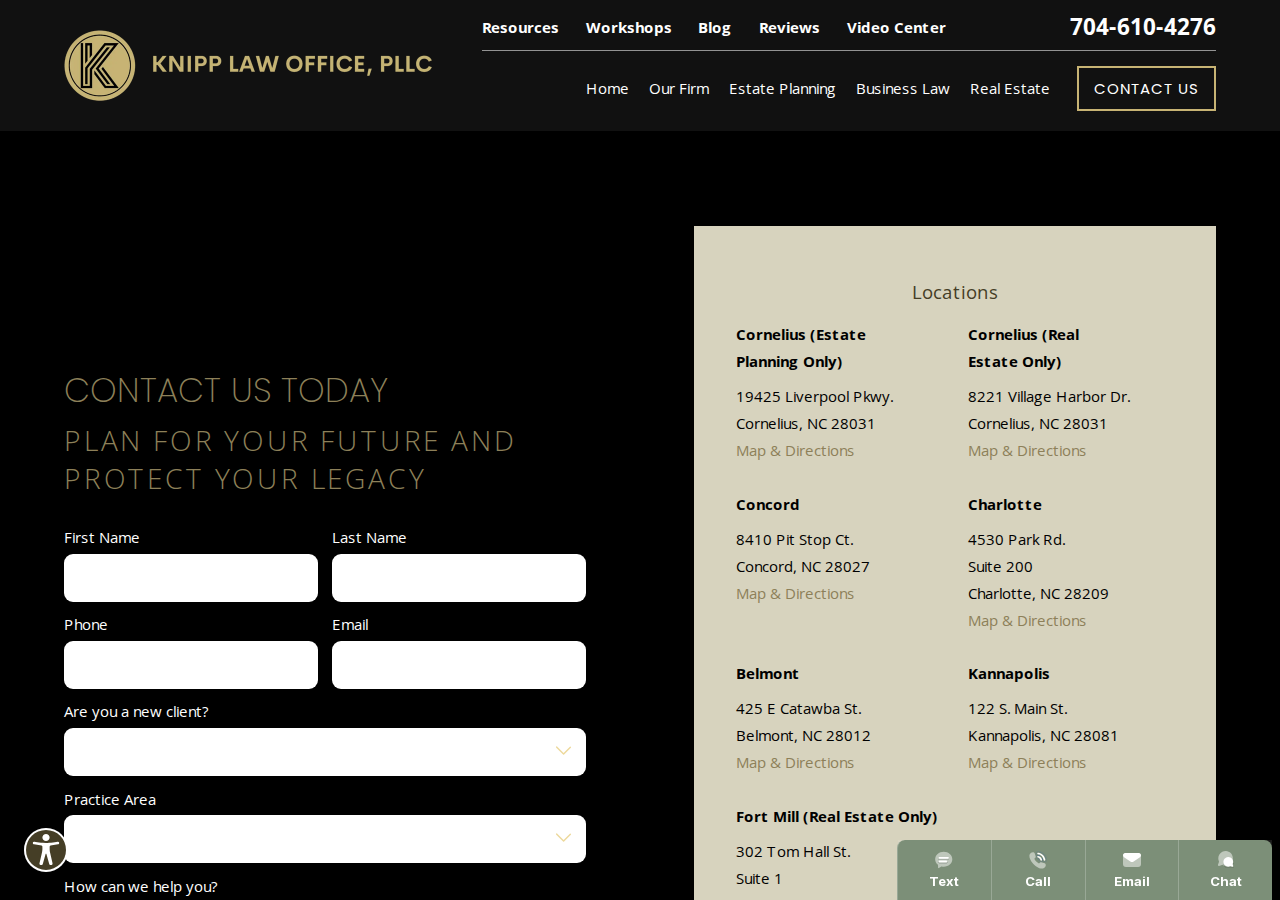
Task: Click the Knipp Law Office K logo
Action: tap(100, 66)
